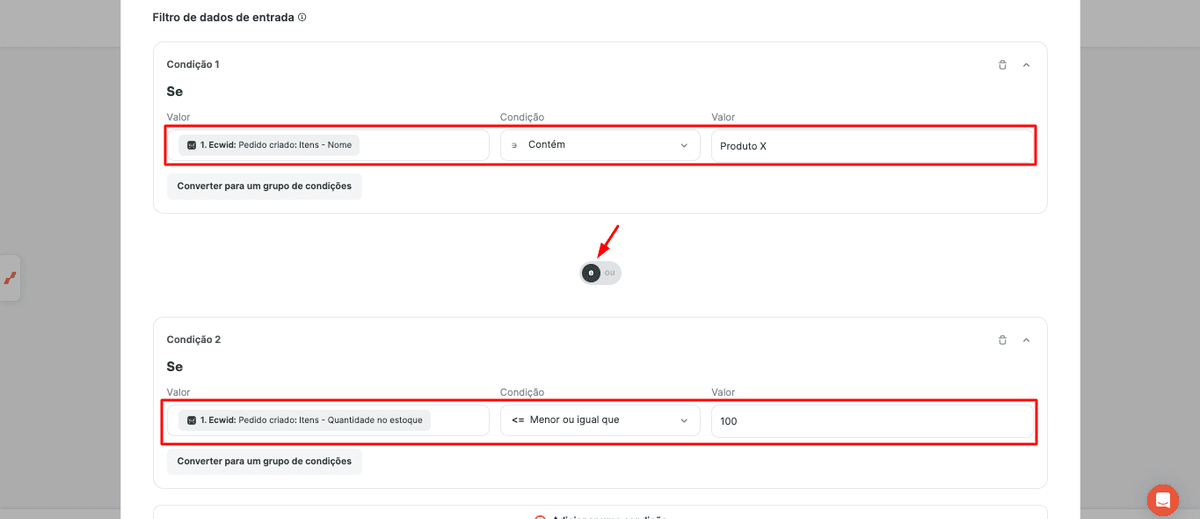Click the Produto X value field
This screenshot has width=1200, height=519.
[x=871, y=145]
